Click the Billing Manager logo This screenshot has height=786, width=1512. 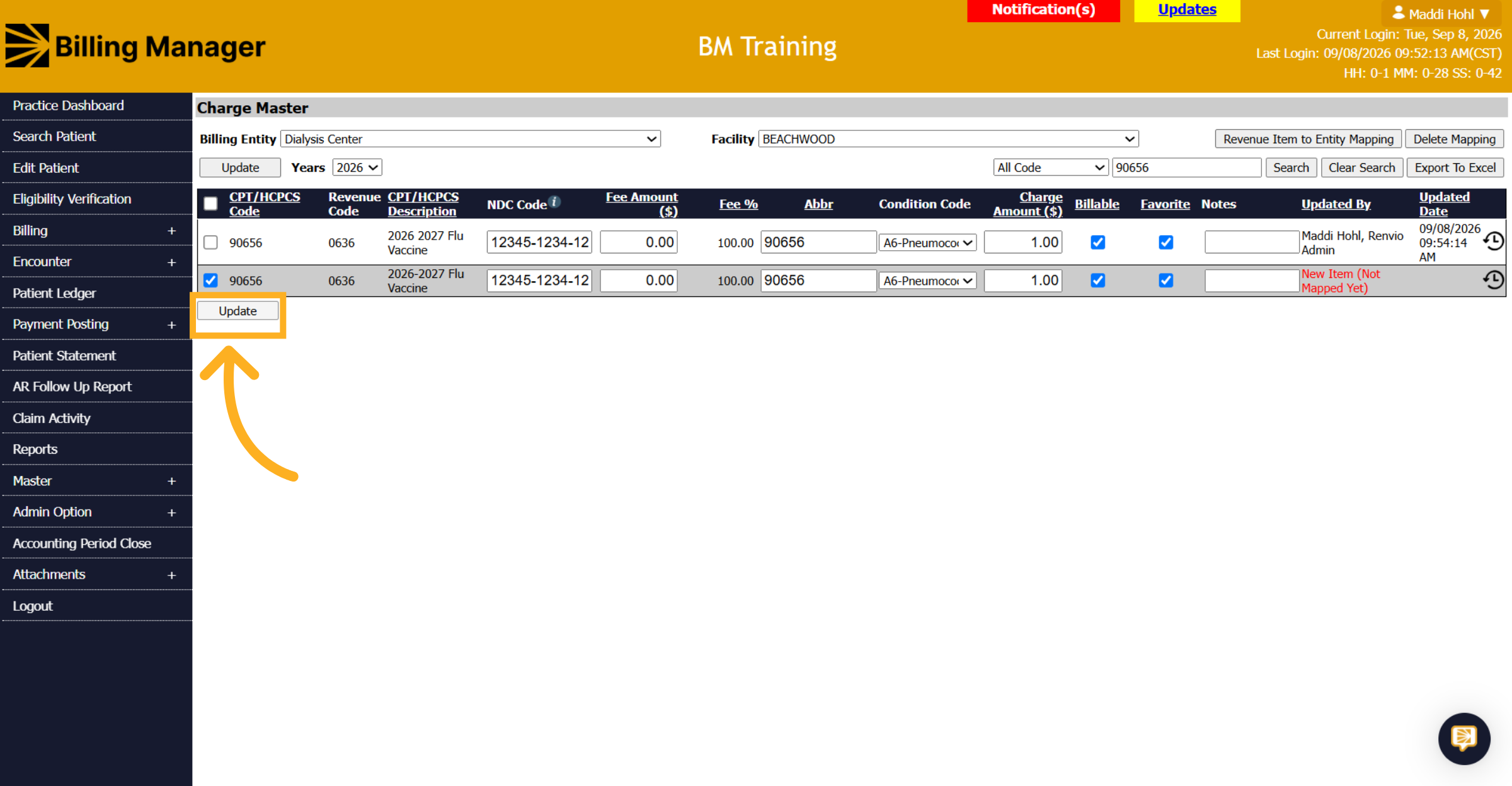pyautogui.click(x=135, y=46)
